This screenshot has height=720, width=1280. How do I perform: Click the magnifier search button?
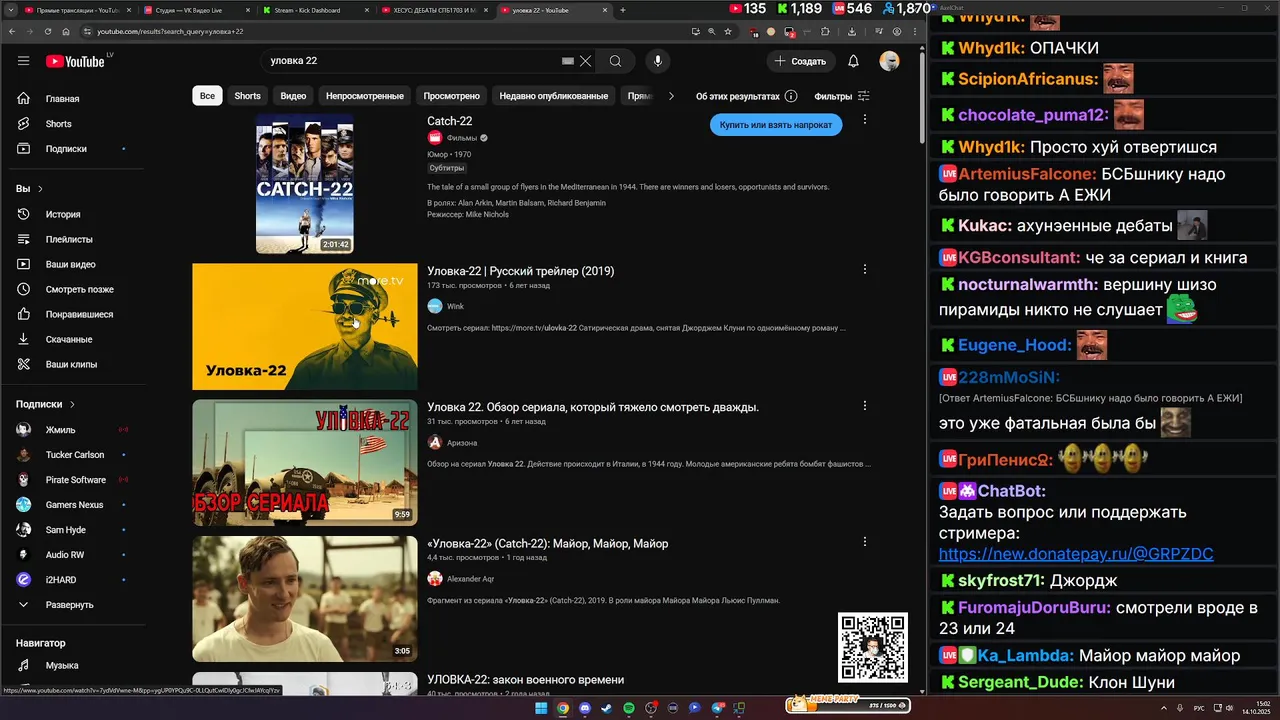615,61
